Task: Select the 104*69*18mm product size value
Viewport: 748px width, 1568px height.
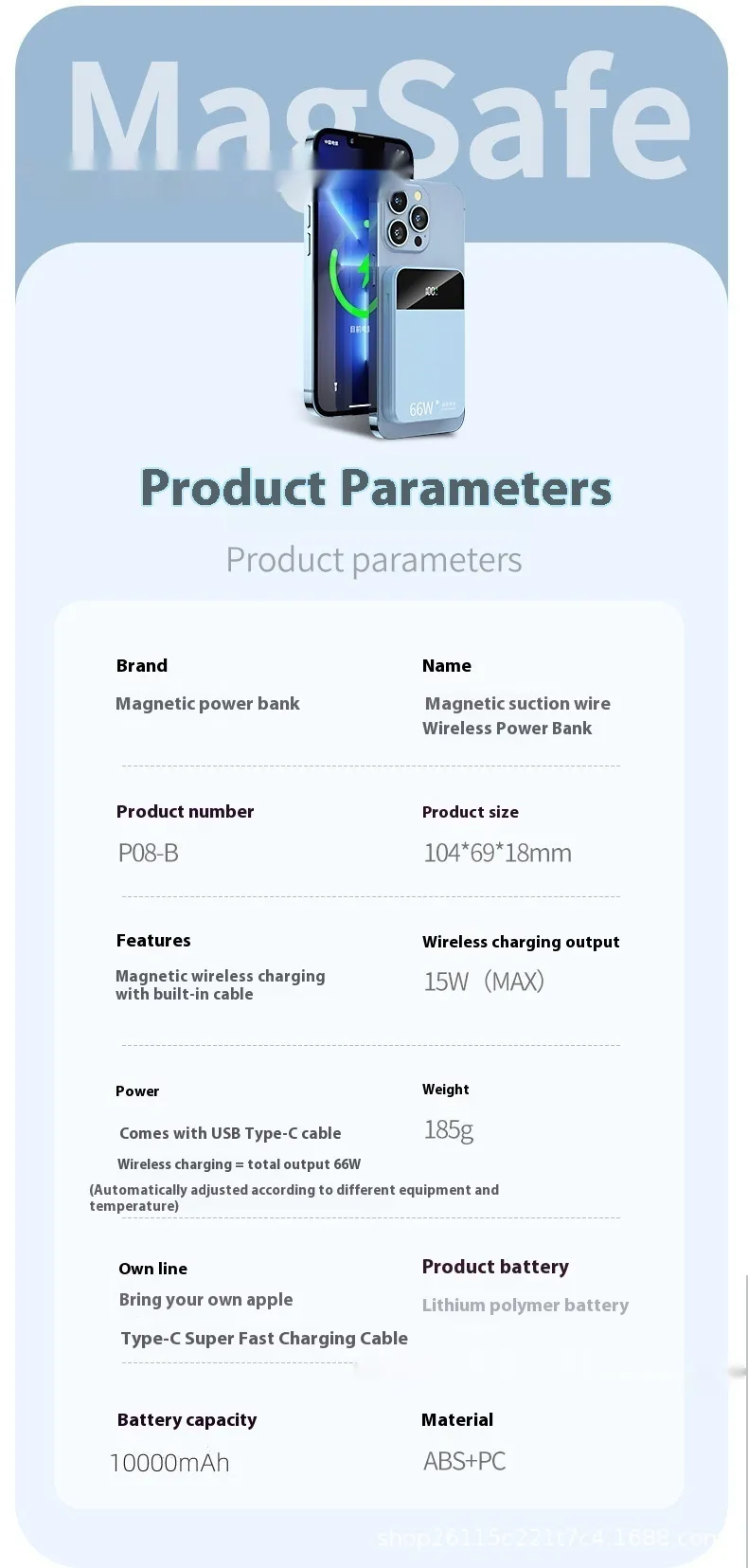Action: tap(497, 853)
